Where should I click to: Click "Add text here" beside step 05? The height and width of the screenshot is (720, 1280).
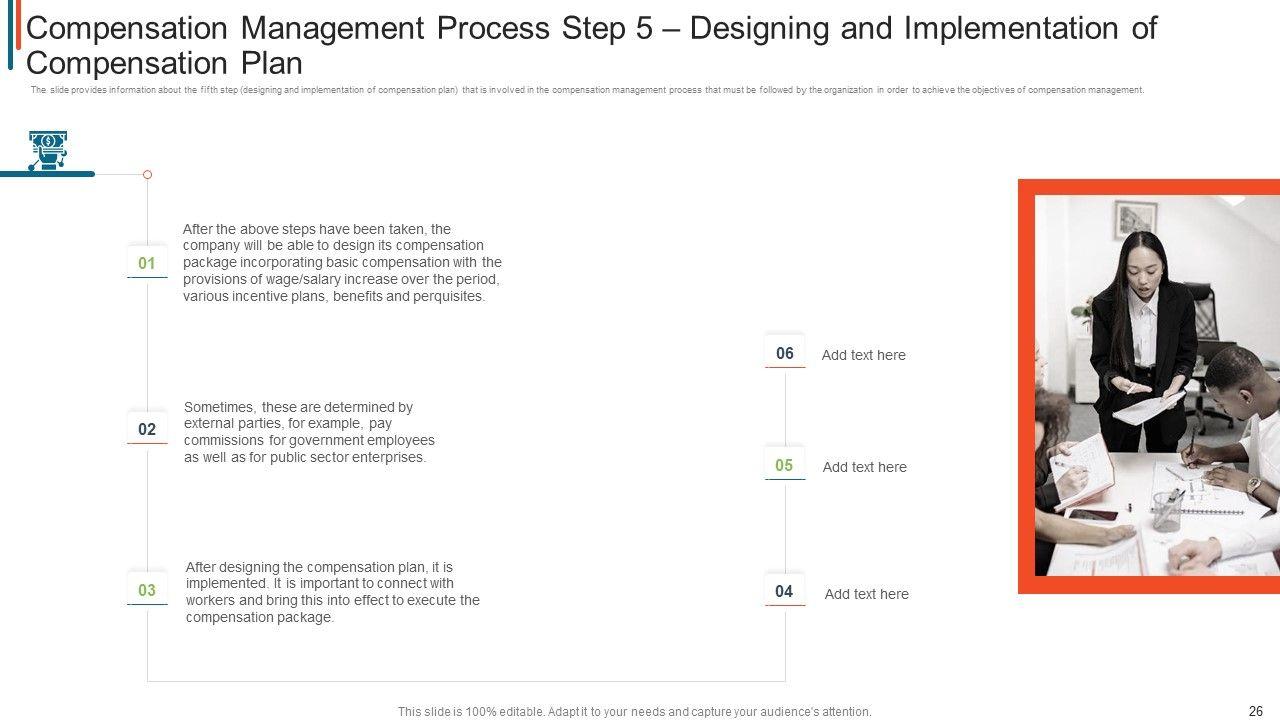[864, 467]
